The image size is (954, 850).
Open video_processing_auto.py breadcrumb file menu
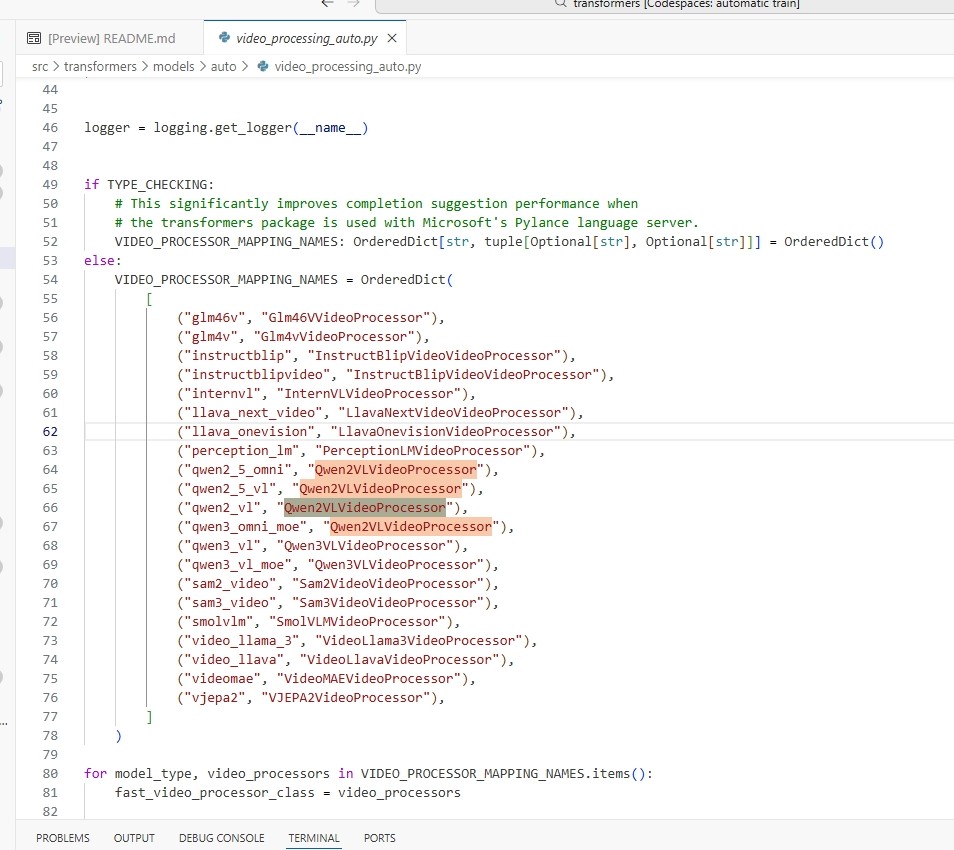pyautogui.click(x=347, y=67)
